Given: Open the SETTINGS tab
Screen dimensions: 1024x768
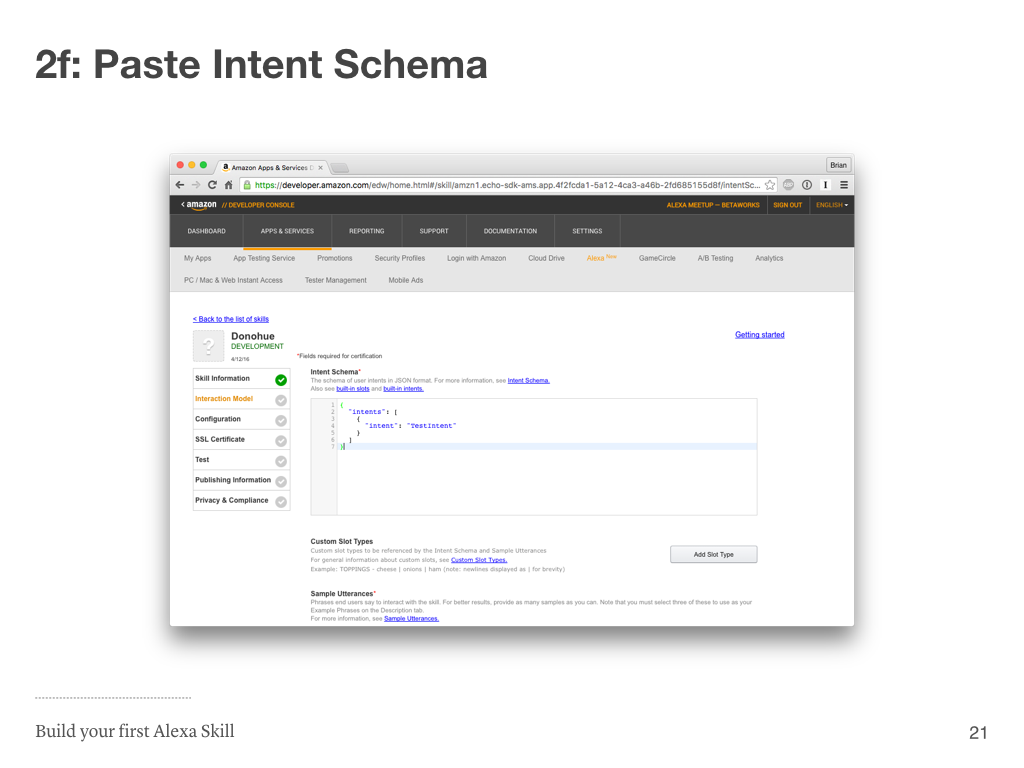Looking at the screenshot, I should tap(587, 231).
